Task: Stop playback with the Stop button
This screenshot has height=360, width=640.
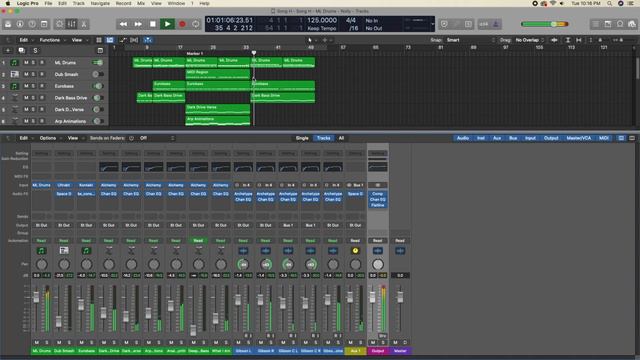Action: click(153, 24)
